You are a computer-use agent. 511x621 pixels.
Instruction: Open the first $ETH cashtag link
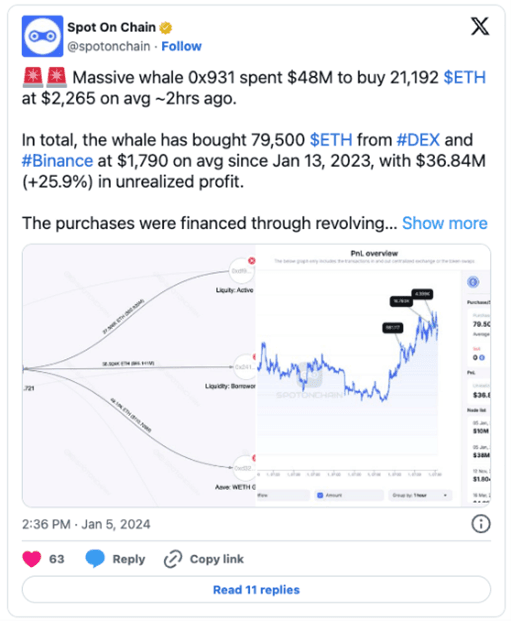[x=464, y=78]
